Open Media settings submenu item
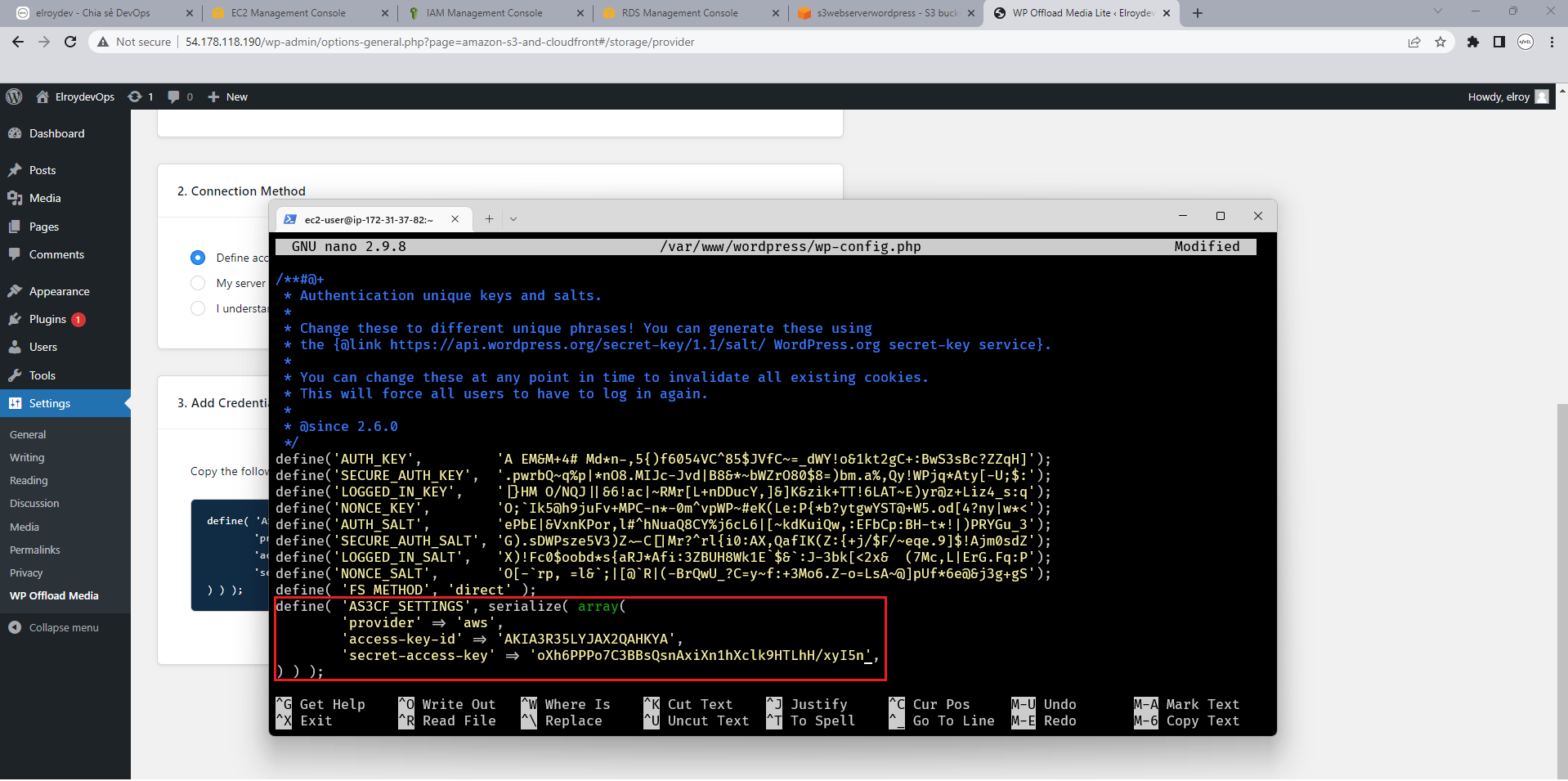The image size is (1568, 781). coord(25,527)
